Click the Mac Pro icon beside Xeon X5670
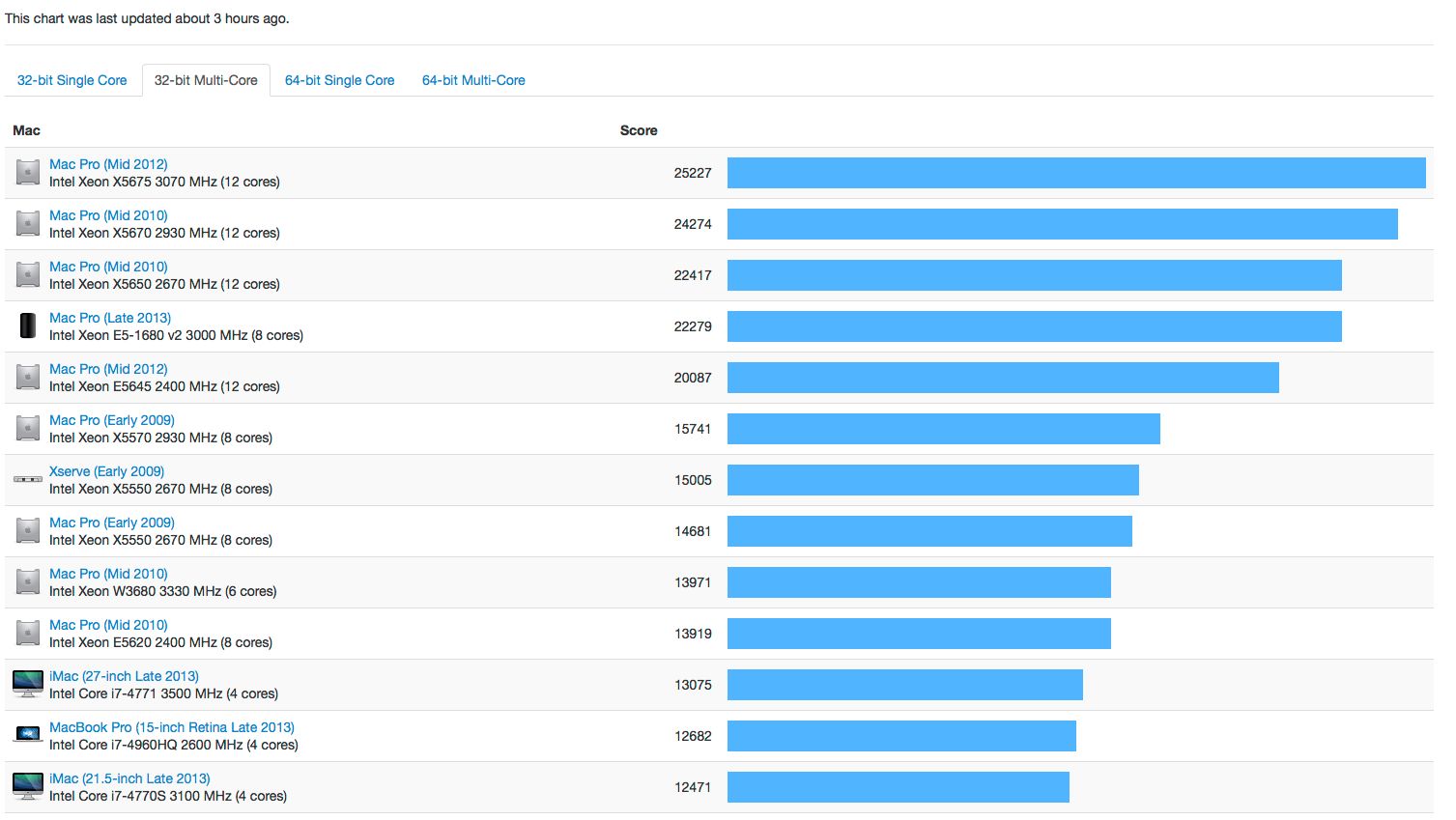This screenshot has width=1456, height=820. (28, 224)
